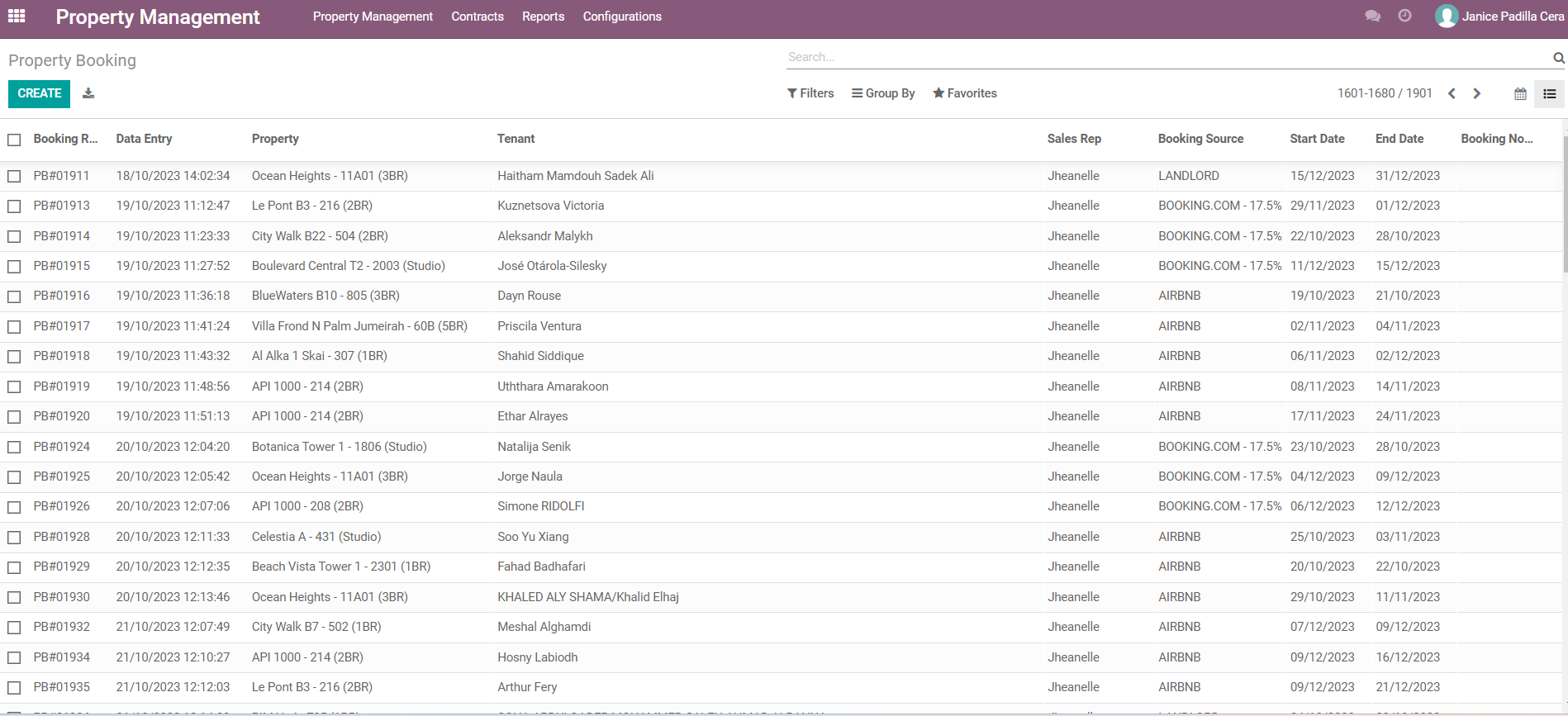Click tenant Kuznetsova Victoria
Image resolution: width=1568 pixels, height=716 pixels.
(551, 206)
